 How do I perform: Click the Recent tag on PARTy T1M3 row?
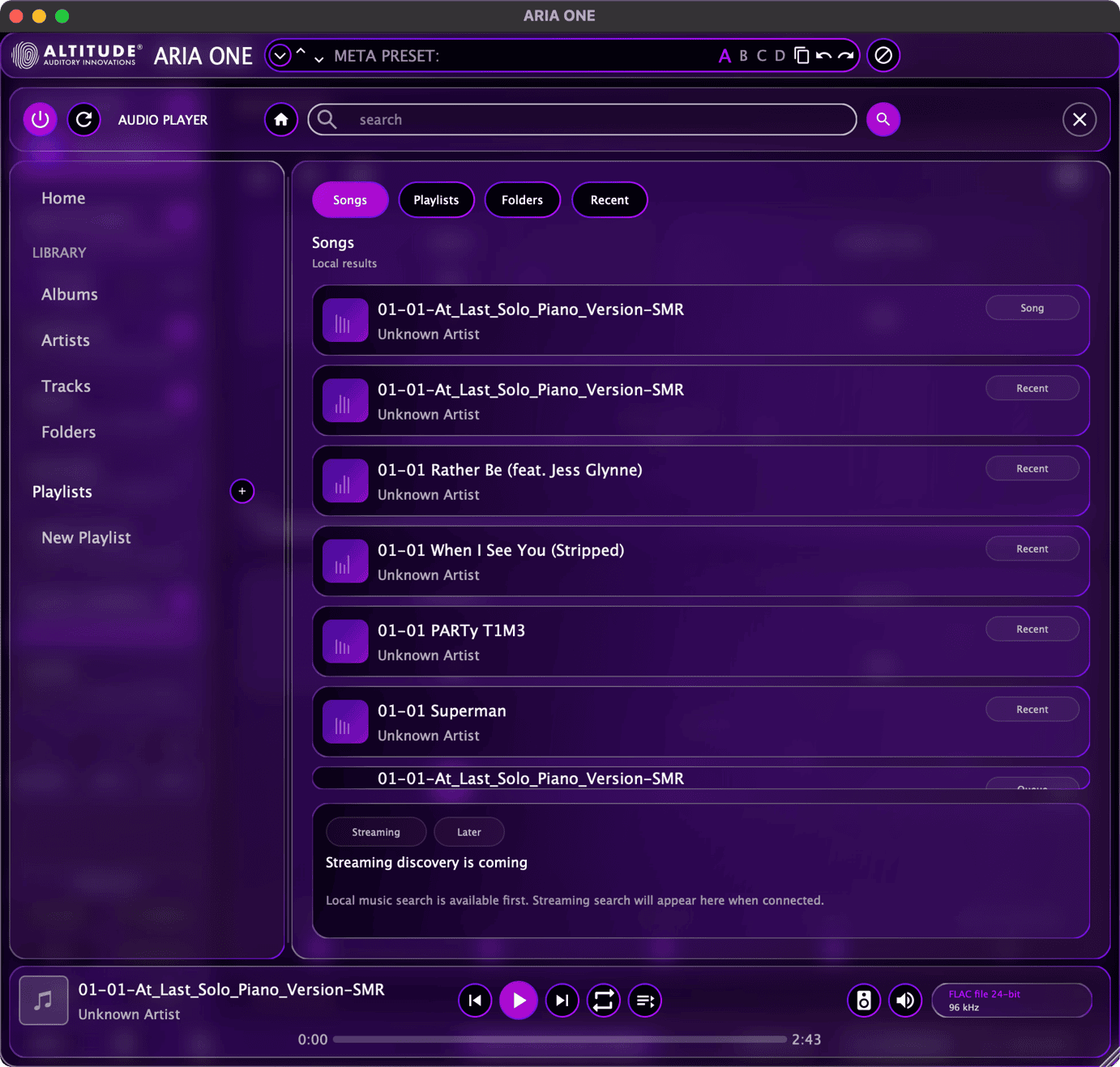[x=1032, y=629]
